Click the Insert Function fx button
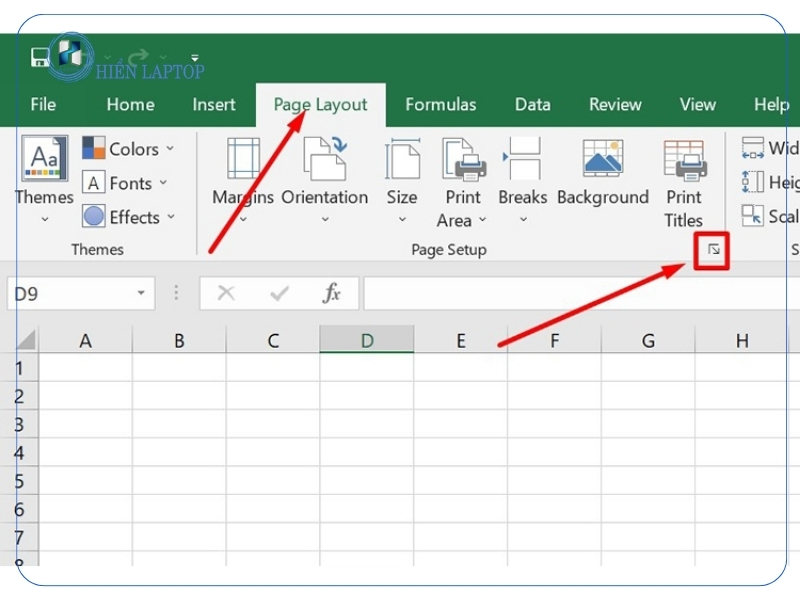The image size is (800, 600). [x=332, y=293]
